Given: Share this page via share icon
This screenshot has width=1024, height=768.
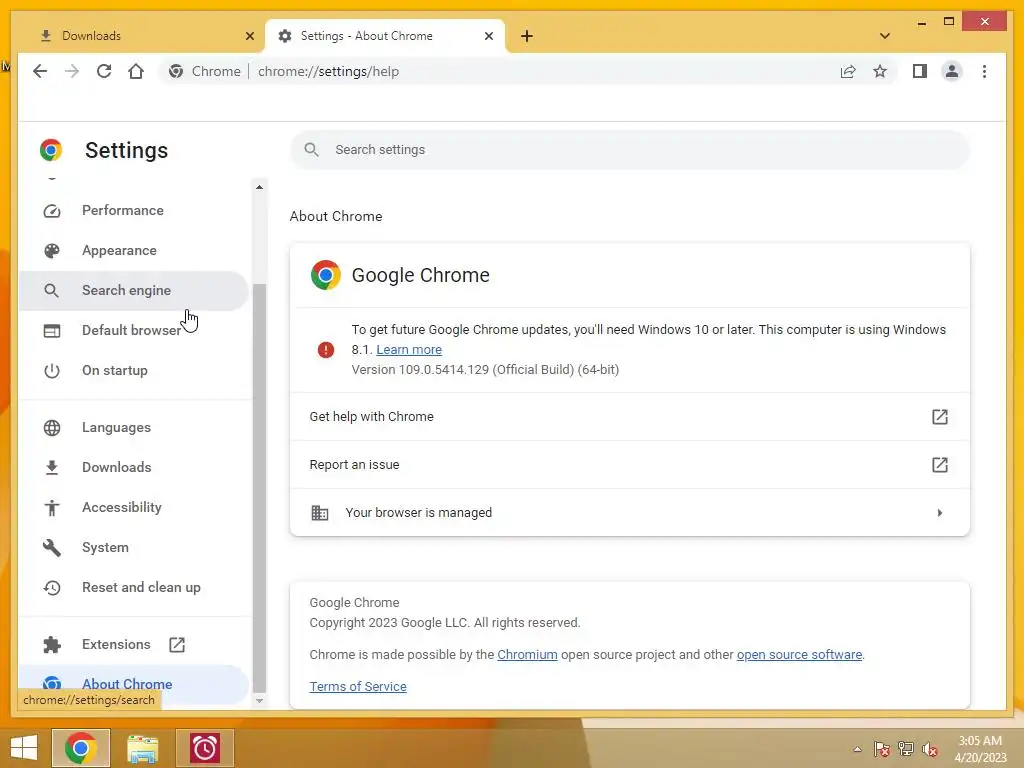Looking at the screenshot, I should (x=848, y=71).
